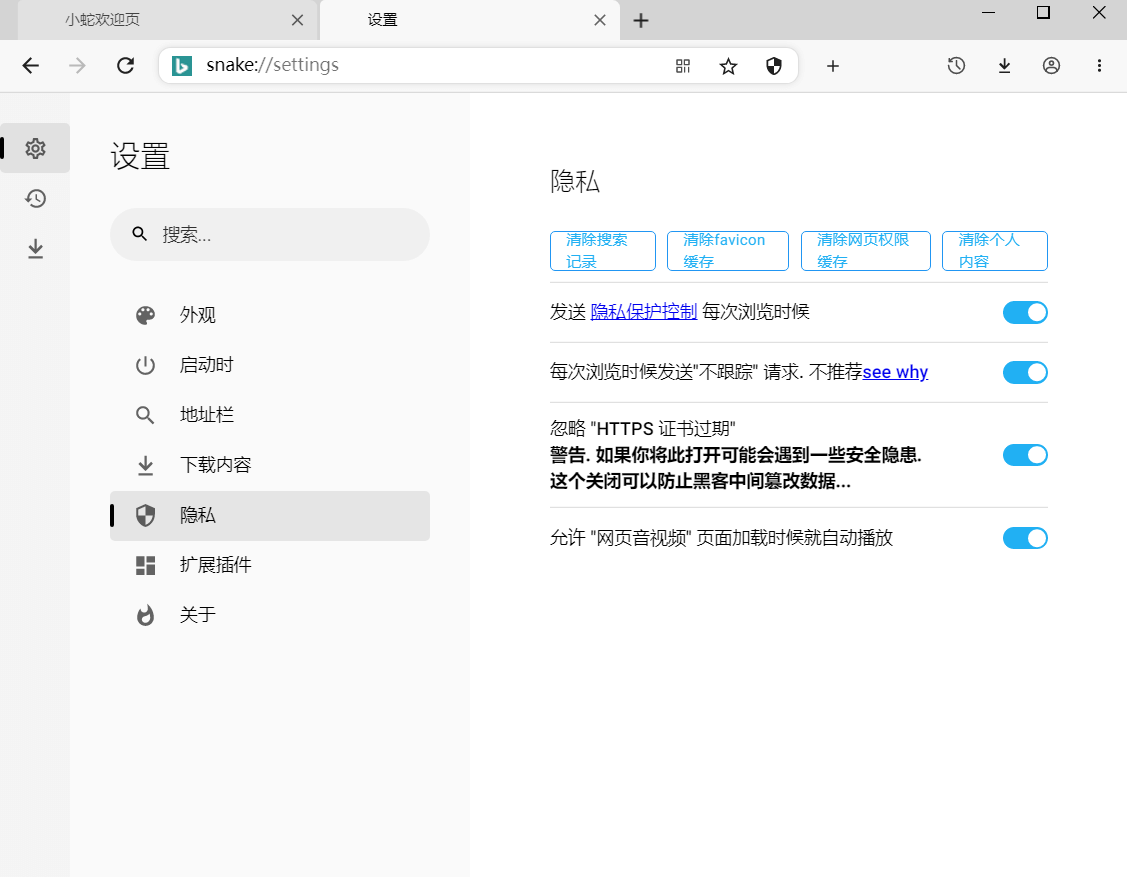Go back using the back arrow
The width and height of the screenshot is (1127, 877).
[x=30, y=65]
